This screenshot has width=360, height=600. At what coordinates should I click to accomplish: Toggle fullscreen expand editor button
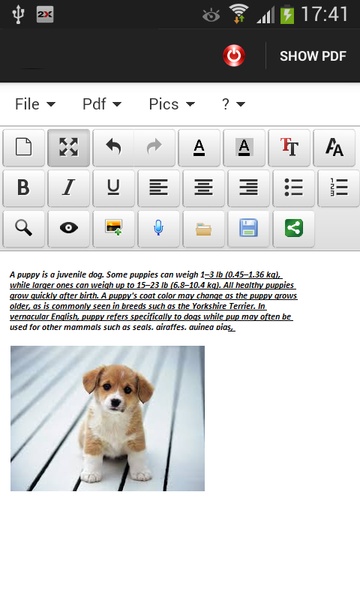click(x=68, y=148)
